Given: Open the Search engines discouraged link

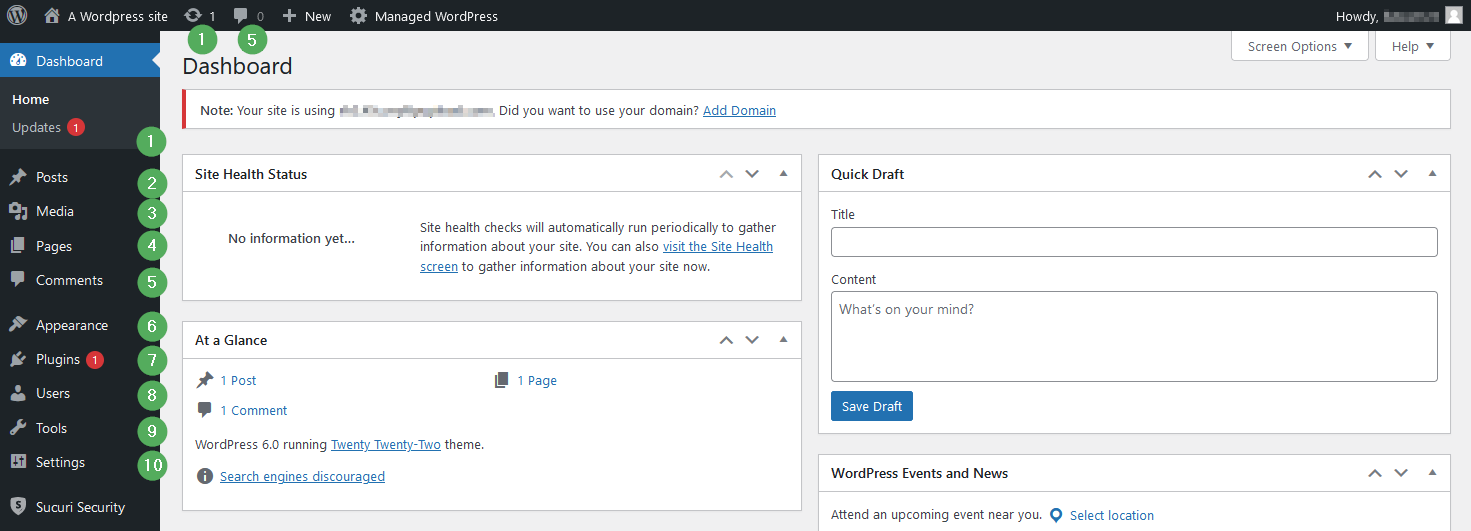Looking at the screenshot, I should click(302, 476).
